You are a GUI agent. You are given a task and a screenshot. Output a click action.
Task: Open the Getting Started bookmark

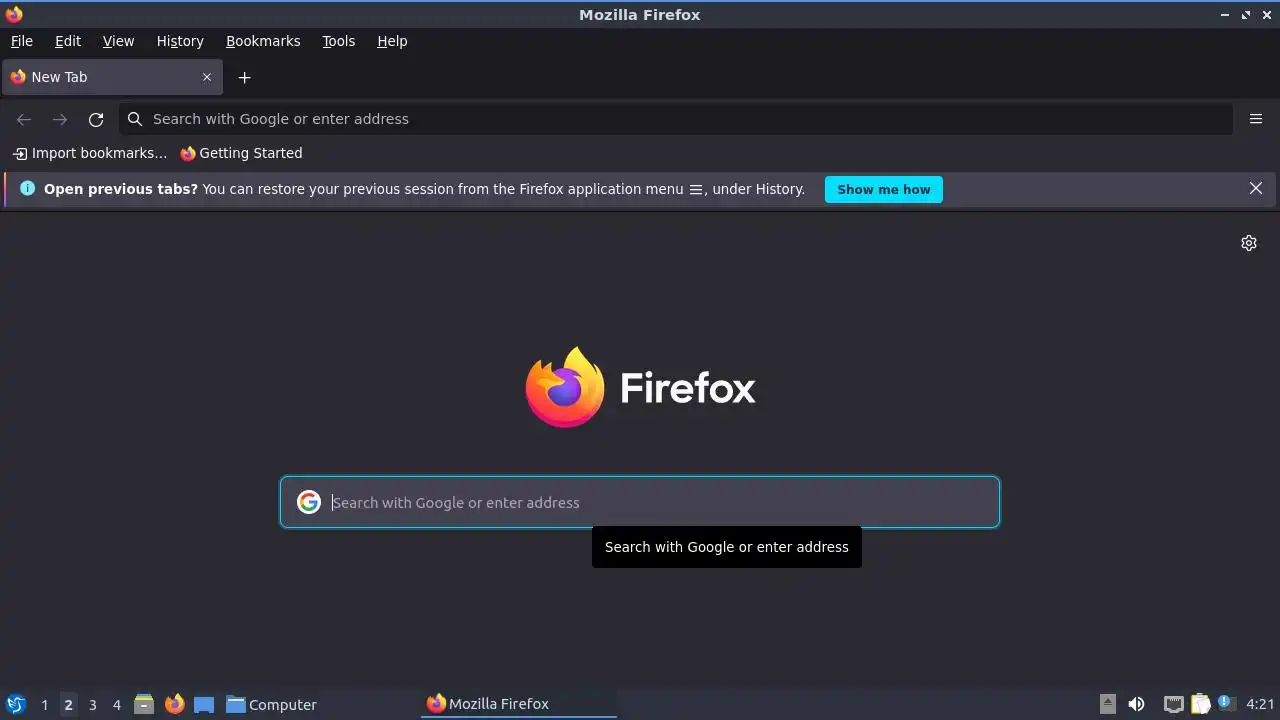[241, 153]
